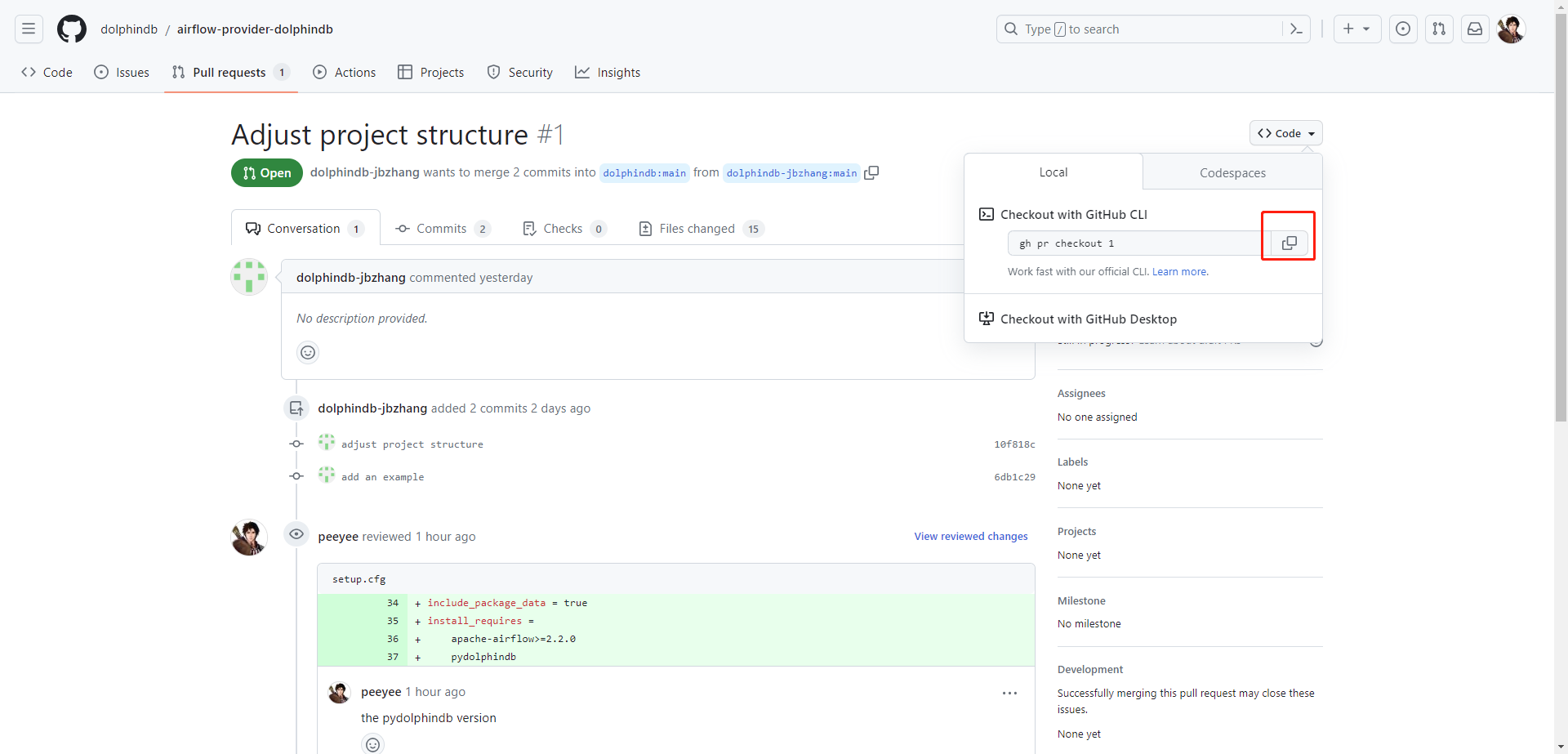Open dolphindb-jbzhang author link in first comment
1568x754 pixels.
click(351, 278)
